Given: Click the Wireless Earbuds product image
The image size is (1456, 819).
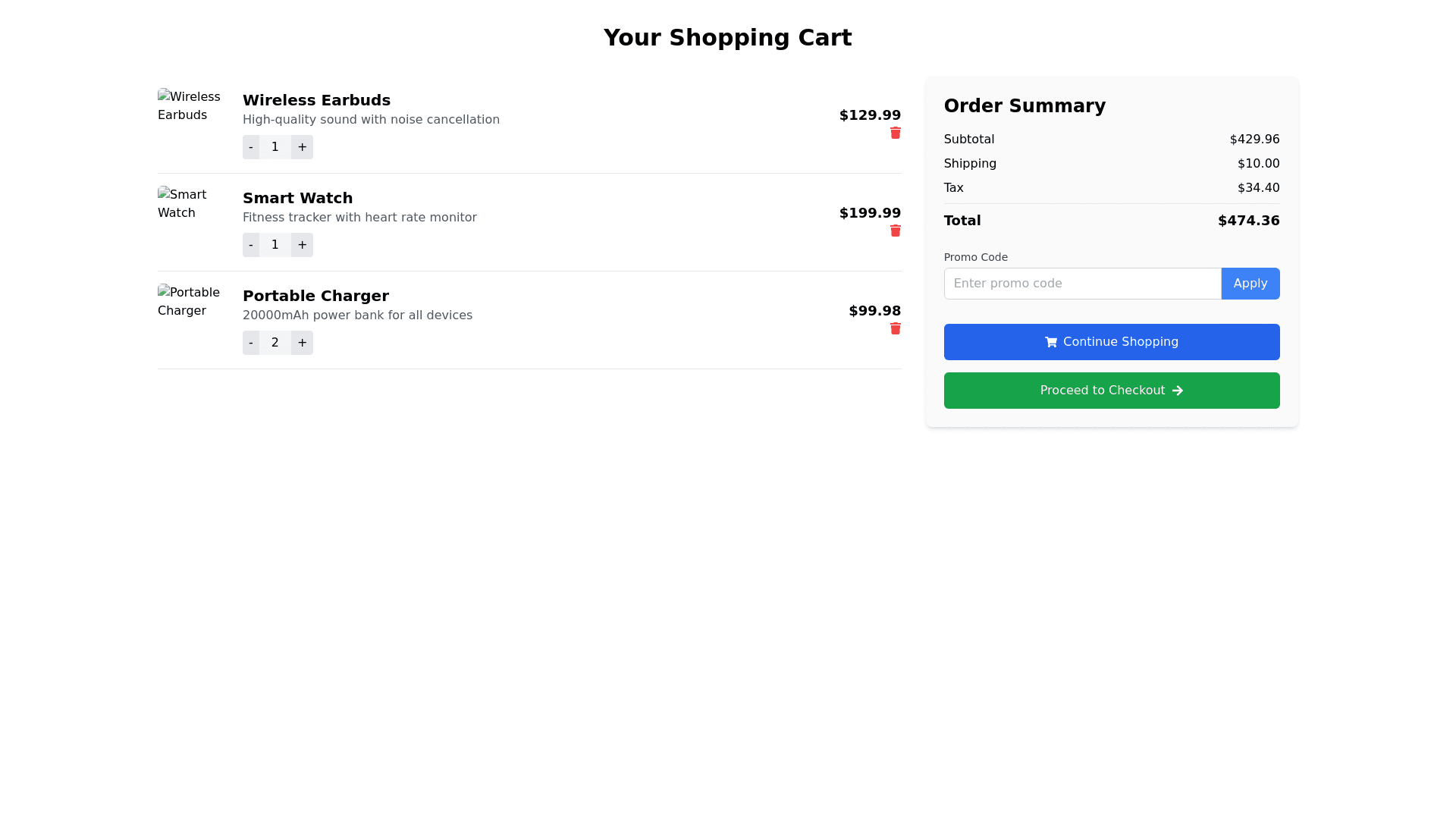Looking at the screenshot, I should [x=189, y=106].
